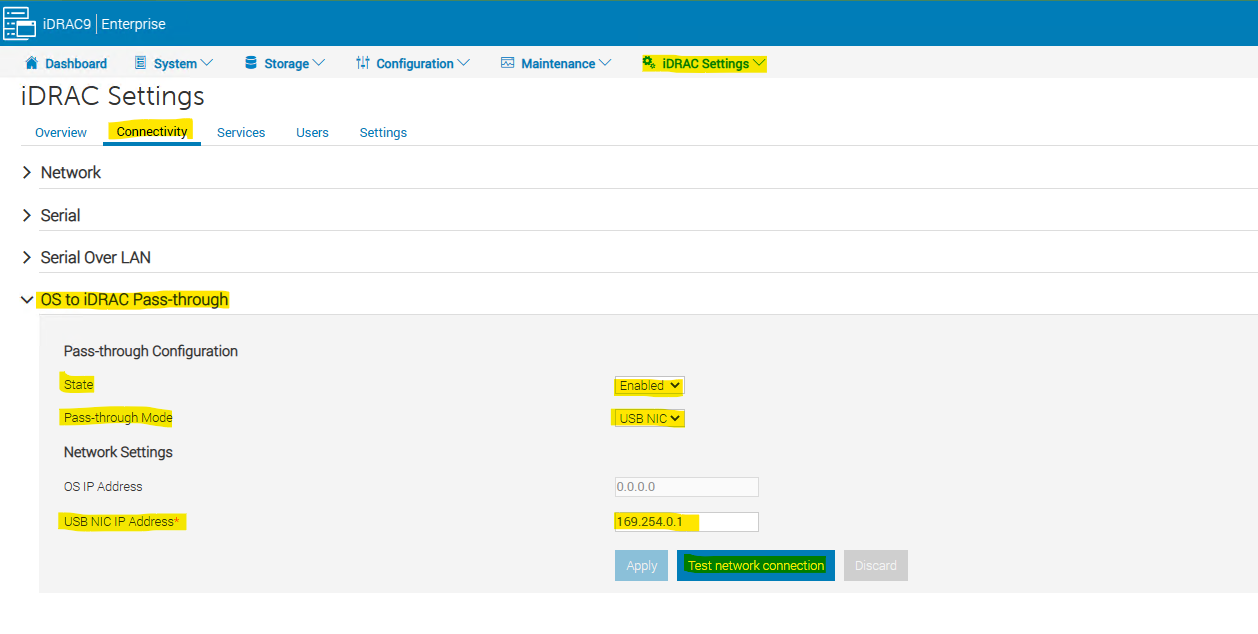Click the iDRAC Settings page heading
Image resolution: width=1258 pixels, height=634 pixels.
113,96
